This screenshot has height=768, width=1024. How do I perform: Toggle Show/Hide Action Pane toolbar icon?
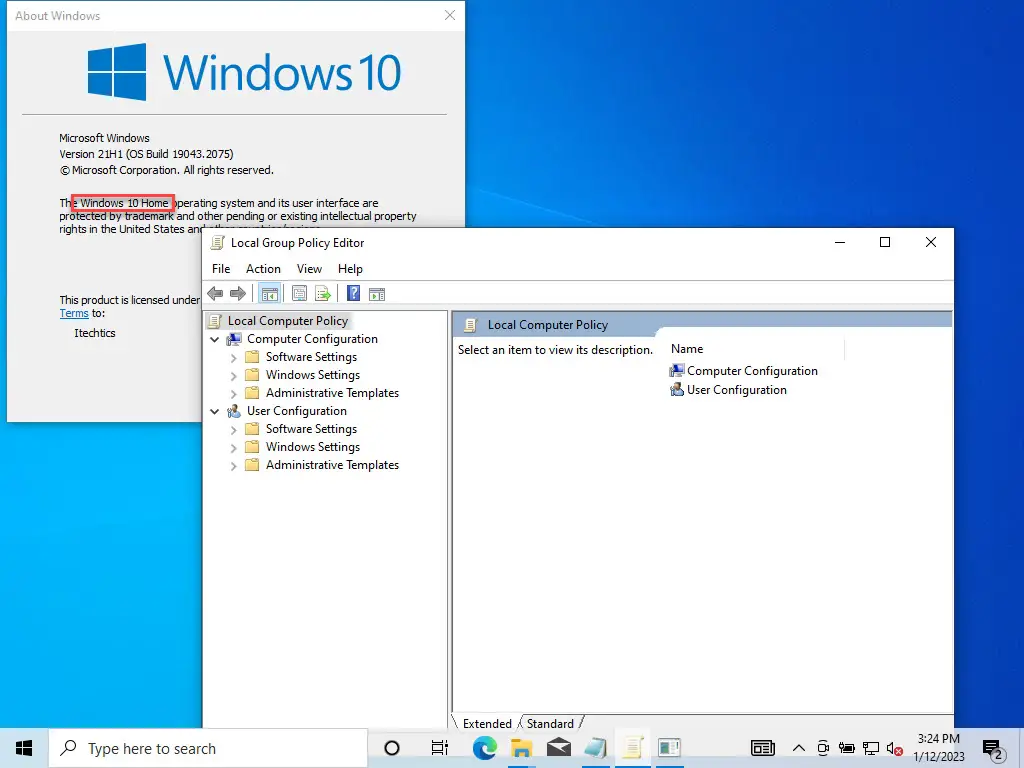tap(377, 294)
